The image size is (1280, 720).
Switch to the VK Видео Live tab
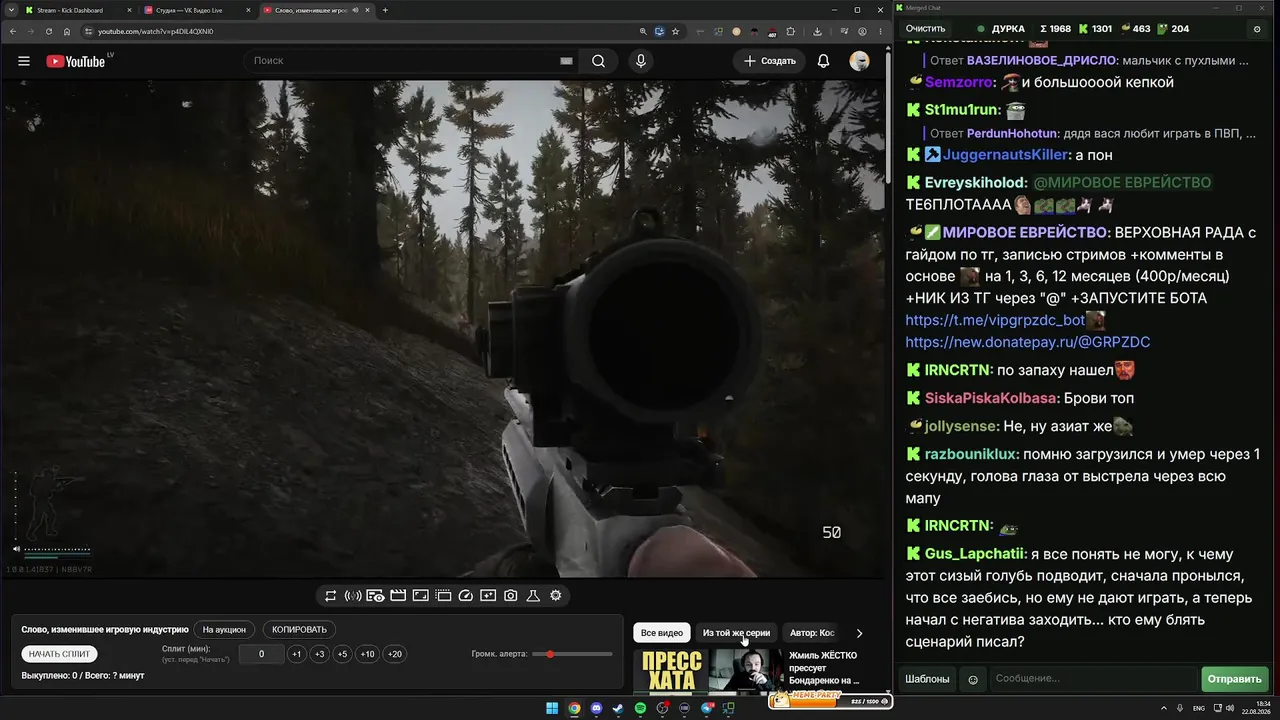195,10
